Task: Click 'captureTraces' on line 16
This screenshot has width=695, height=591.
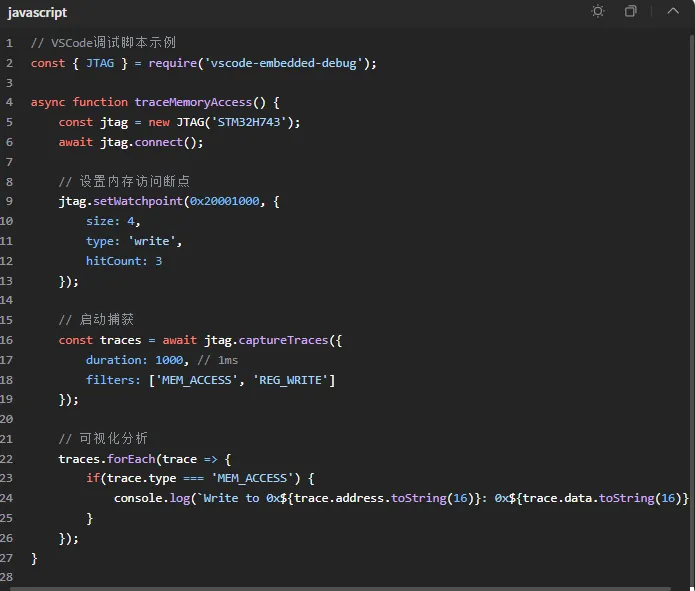Action: tap(283, 340)
